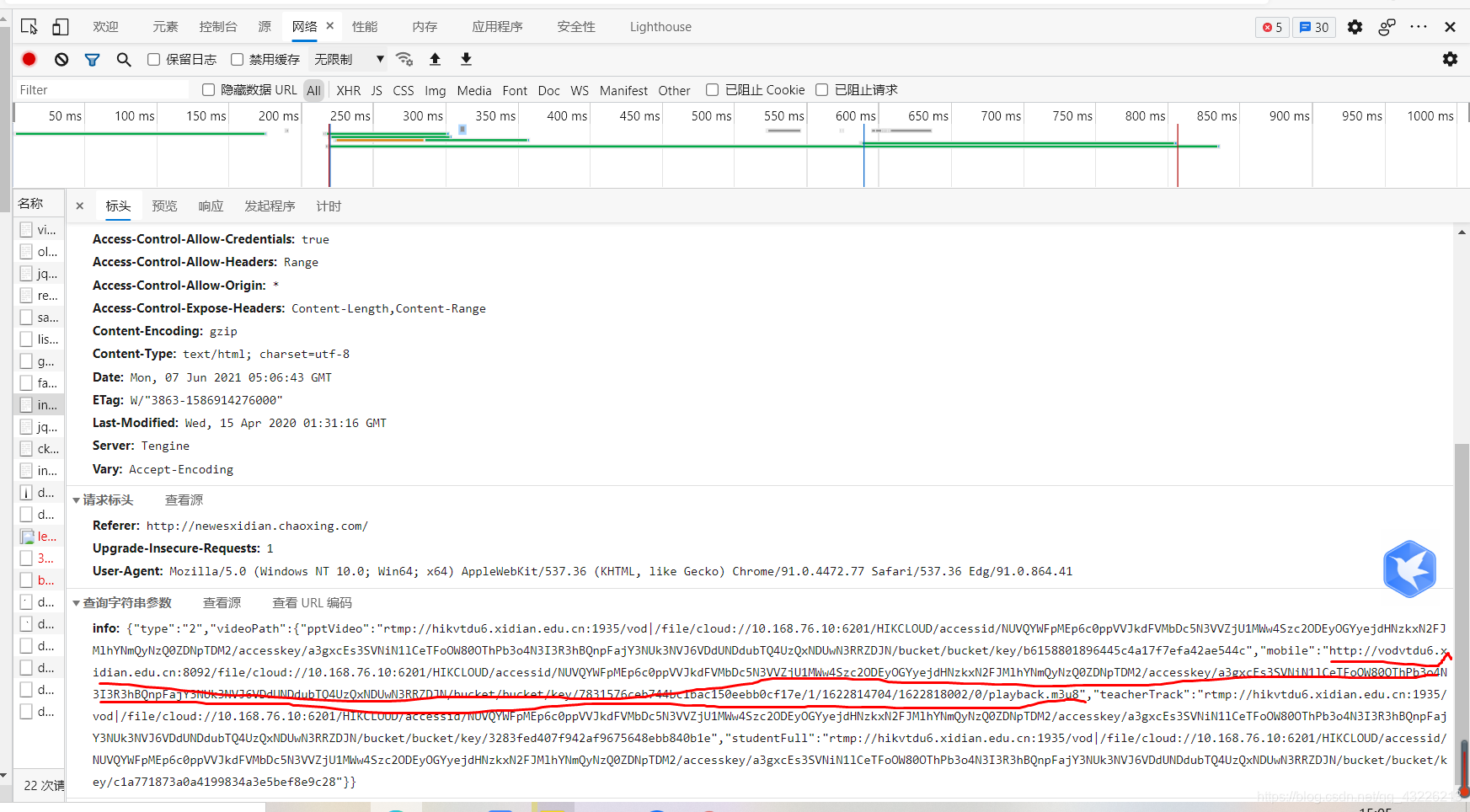
Task: Open network conditions wifi icon
Action: pyautogui.click(x=404, y=59)
